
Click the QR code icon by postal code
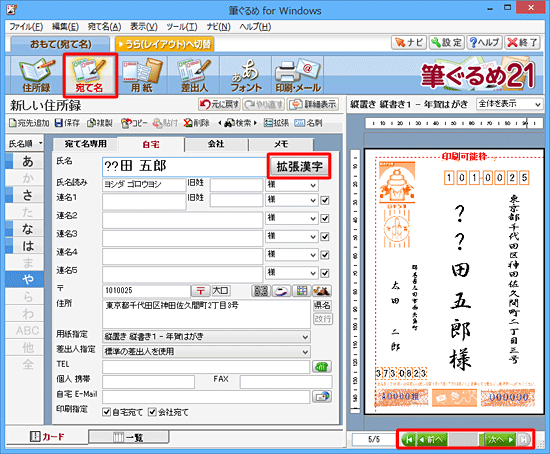(261, 291)
